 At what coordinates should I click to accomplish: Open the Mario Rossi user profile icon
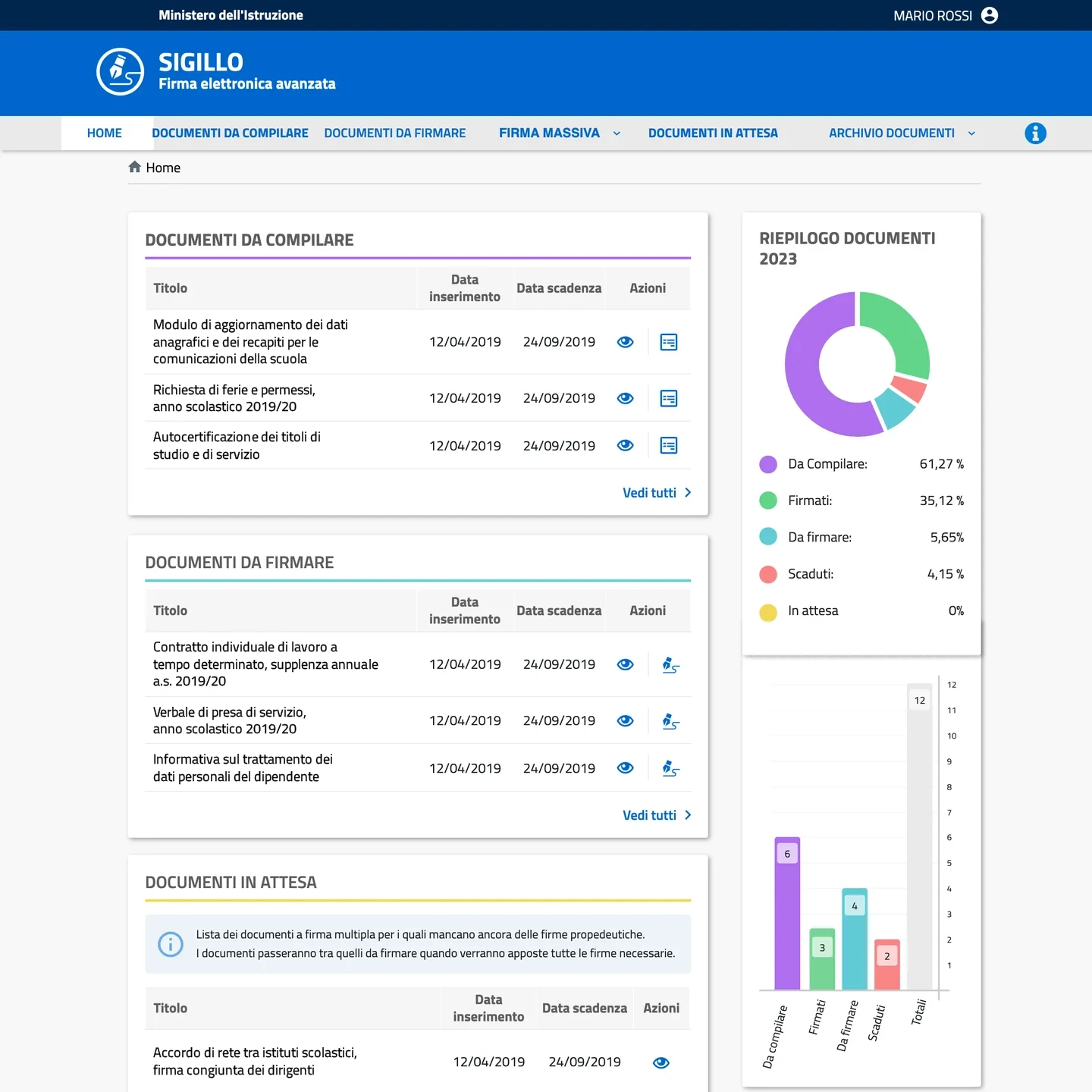[990, 15]
